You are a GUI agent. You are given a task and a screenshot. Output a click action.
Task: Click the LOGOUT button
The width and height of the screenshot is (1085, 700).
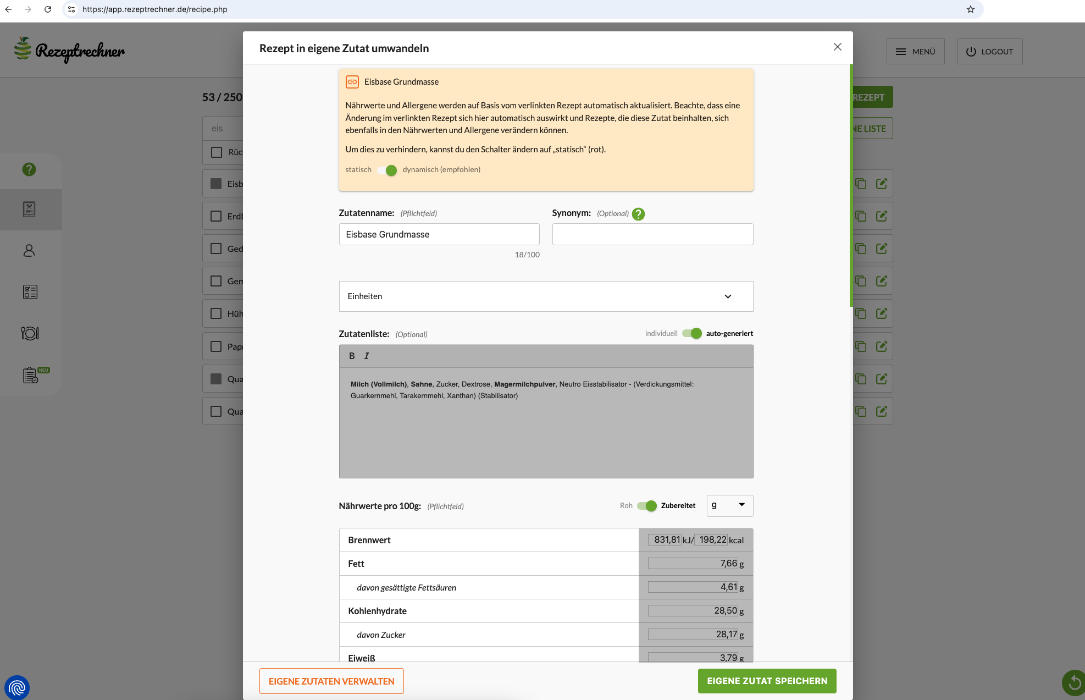(989, 52)
